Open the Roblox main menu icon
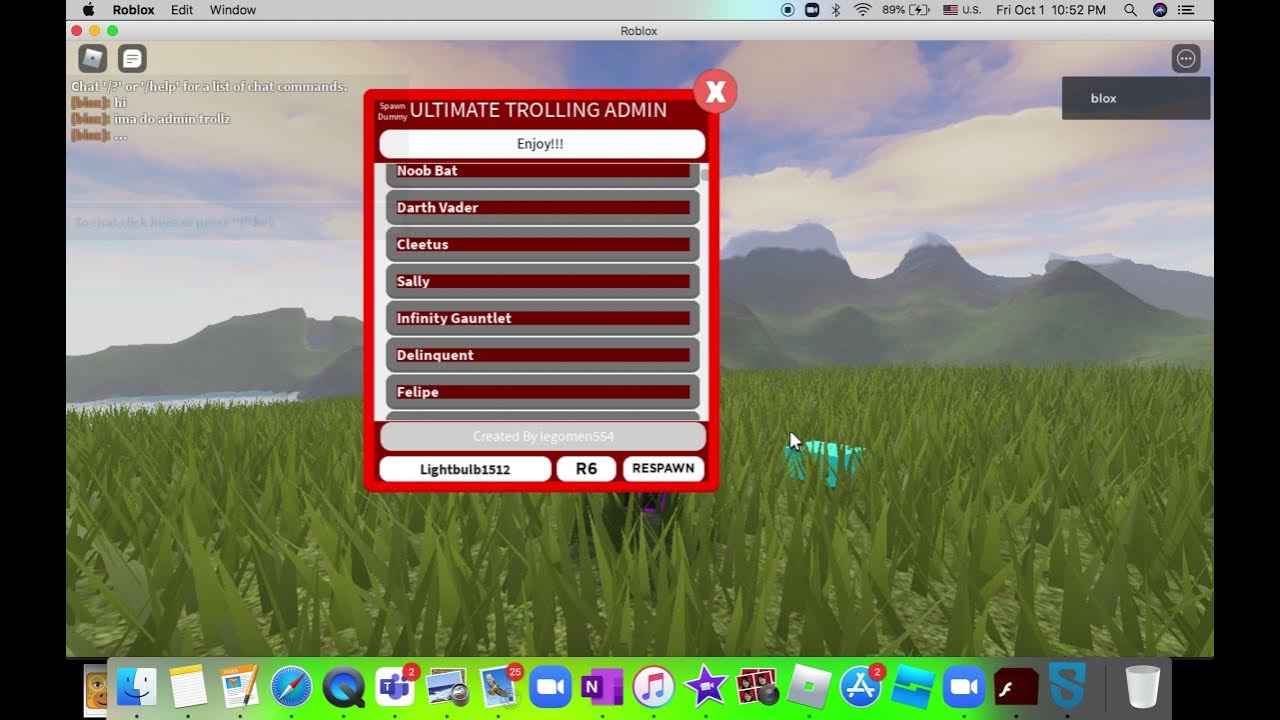Screen dimensions: 1280x720 coord(93,59)
